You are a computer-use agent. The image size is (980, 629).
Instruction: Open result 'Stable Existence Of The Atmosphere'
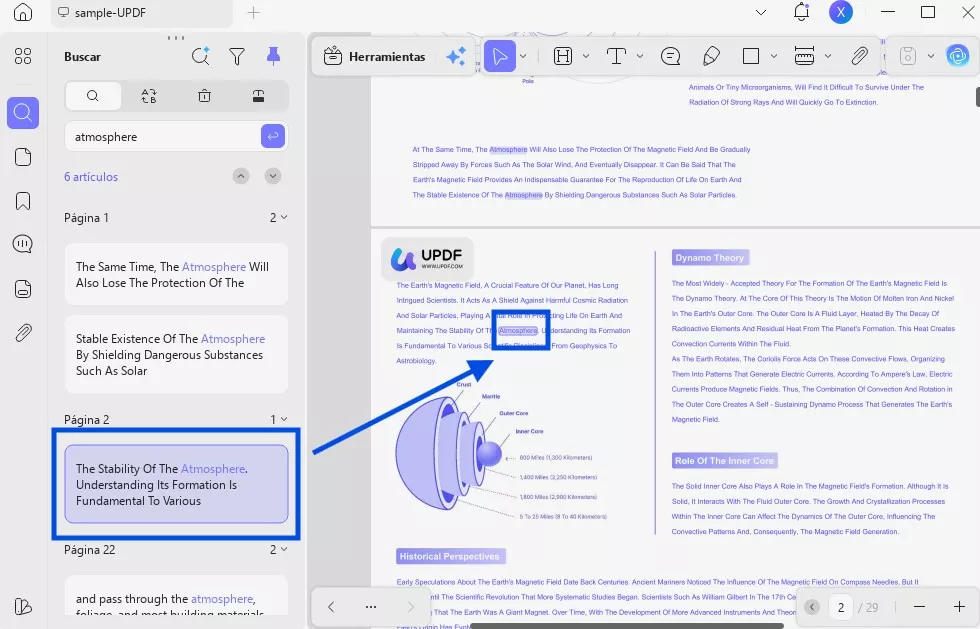pos(176,355)
